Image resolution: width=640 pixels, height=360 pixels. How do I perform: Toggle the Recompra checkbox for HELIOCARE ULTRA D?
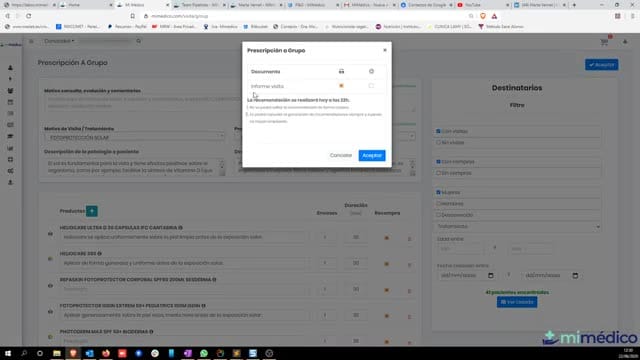387,238
